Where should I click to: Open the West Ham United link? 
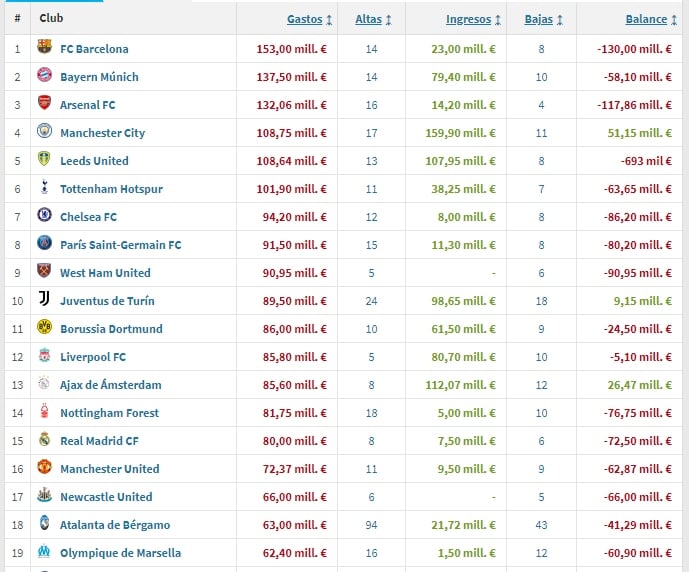pos(105,273)
